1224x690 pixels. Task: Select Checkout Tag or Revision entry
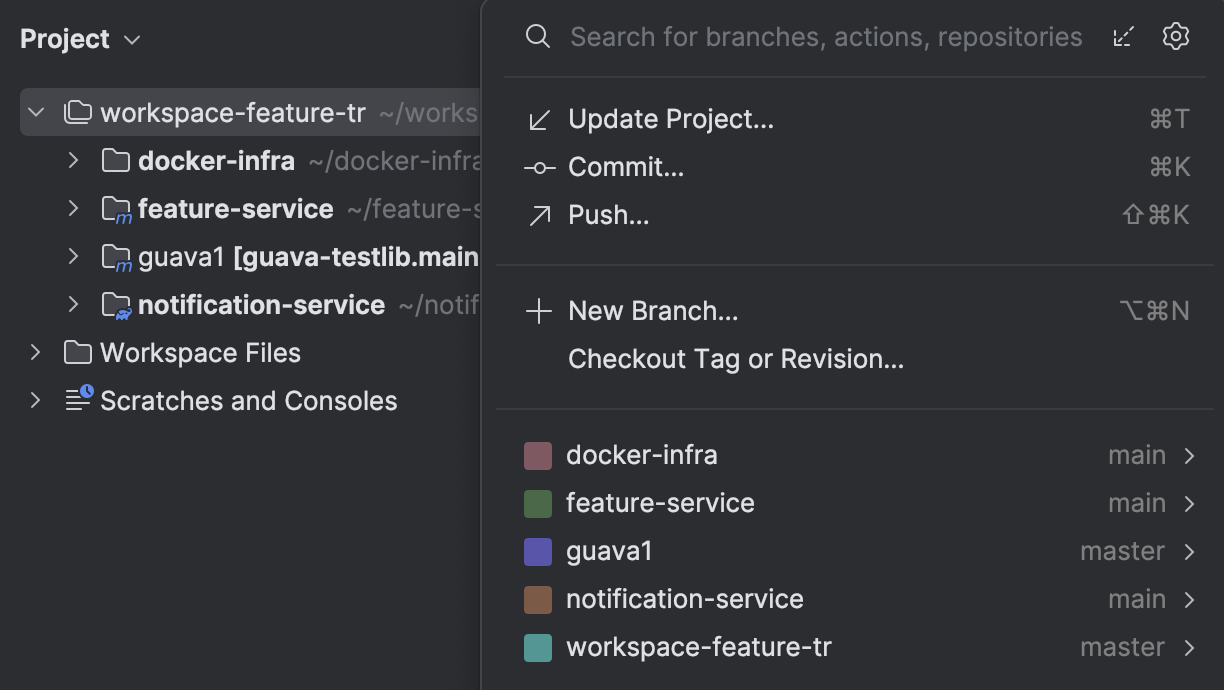point(735,358)
